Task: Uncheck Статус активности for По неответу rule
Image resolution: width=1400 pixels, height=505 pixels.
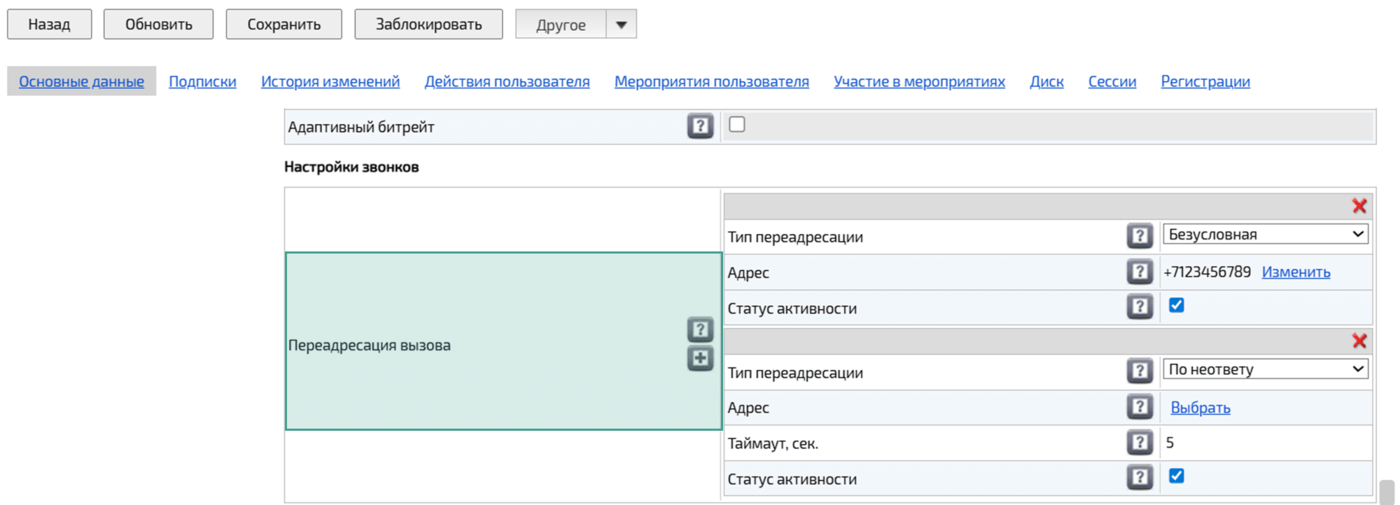Action: pos(1177,476)
